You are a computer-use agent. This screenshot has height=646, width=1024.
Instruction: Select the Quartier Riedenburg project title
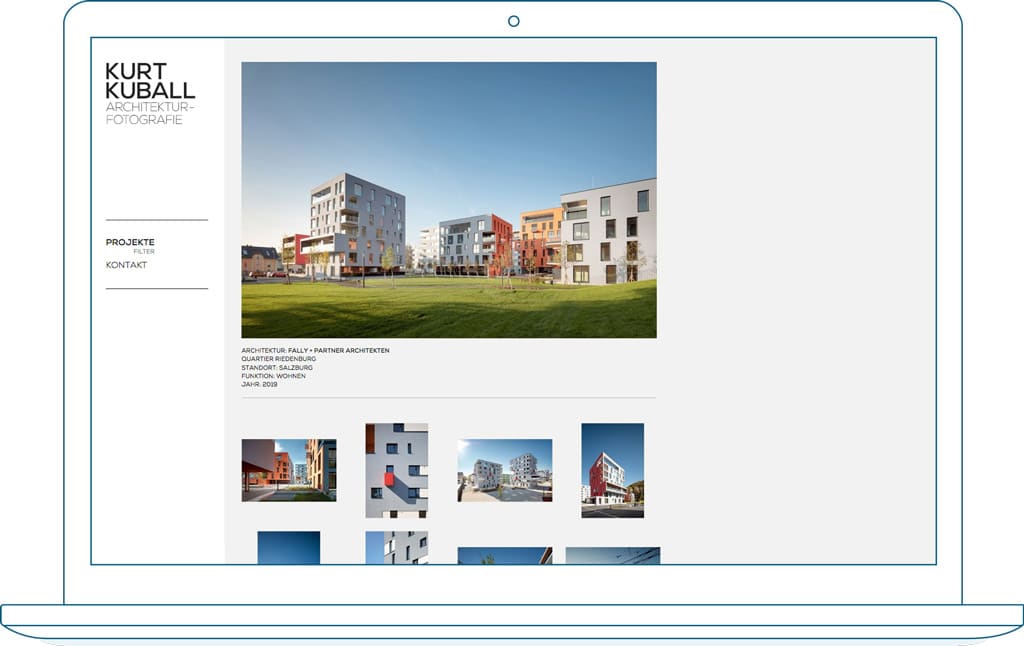tap(276, 359)
